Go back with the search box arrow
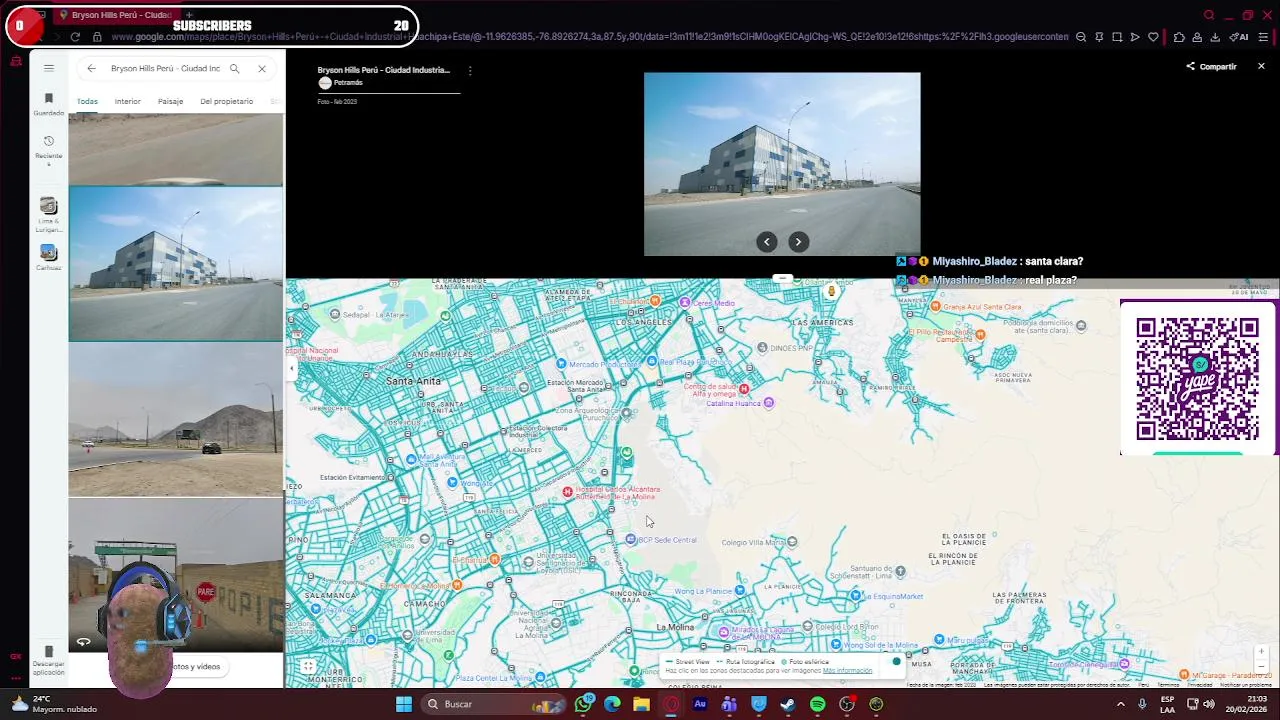This screenshot has height=720, width=1280. coord(91,68)
